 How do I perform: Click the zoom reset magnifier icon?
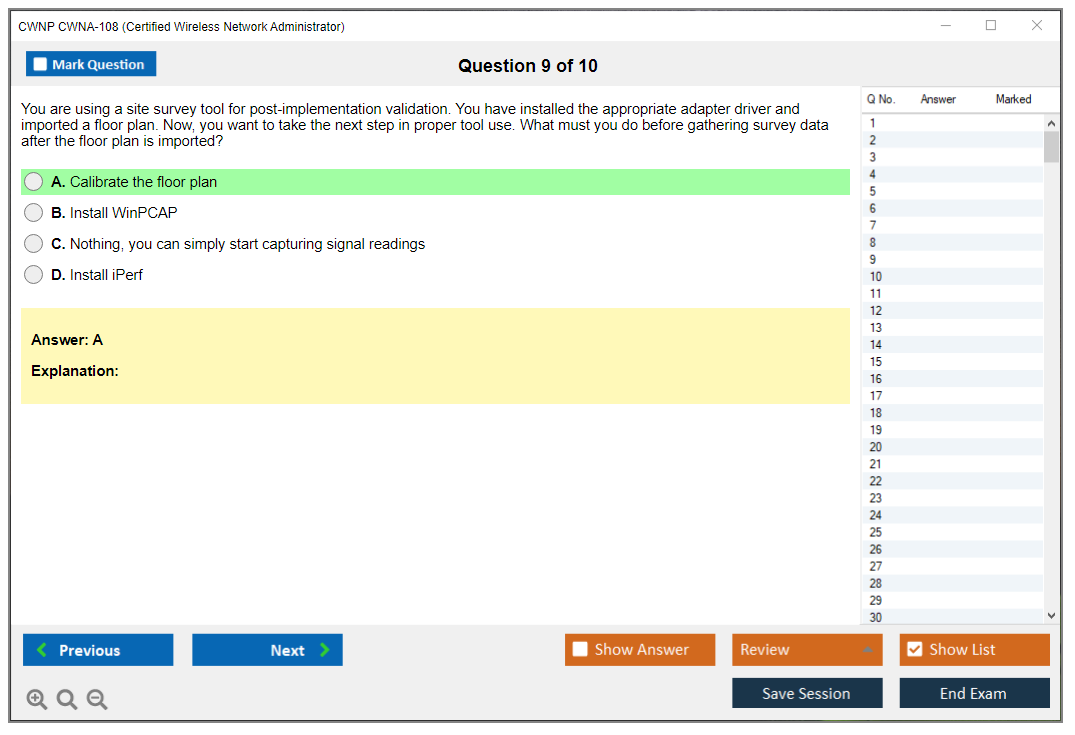pos(67,700)
